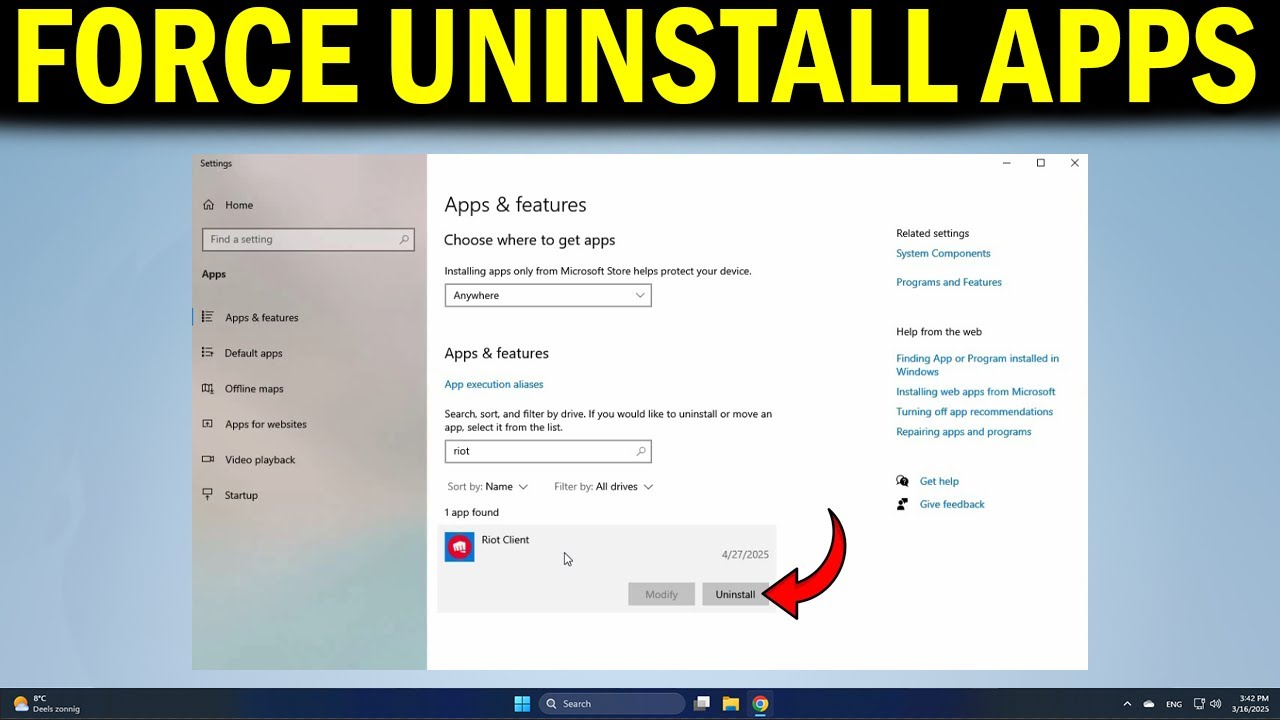Open the clock showing 3:42 PM

click(1251, 703)
